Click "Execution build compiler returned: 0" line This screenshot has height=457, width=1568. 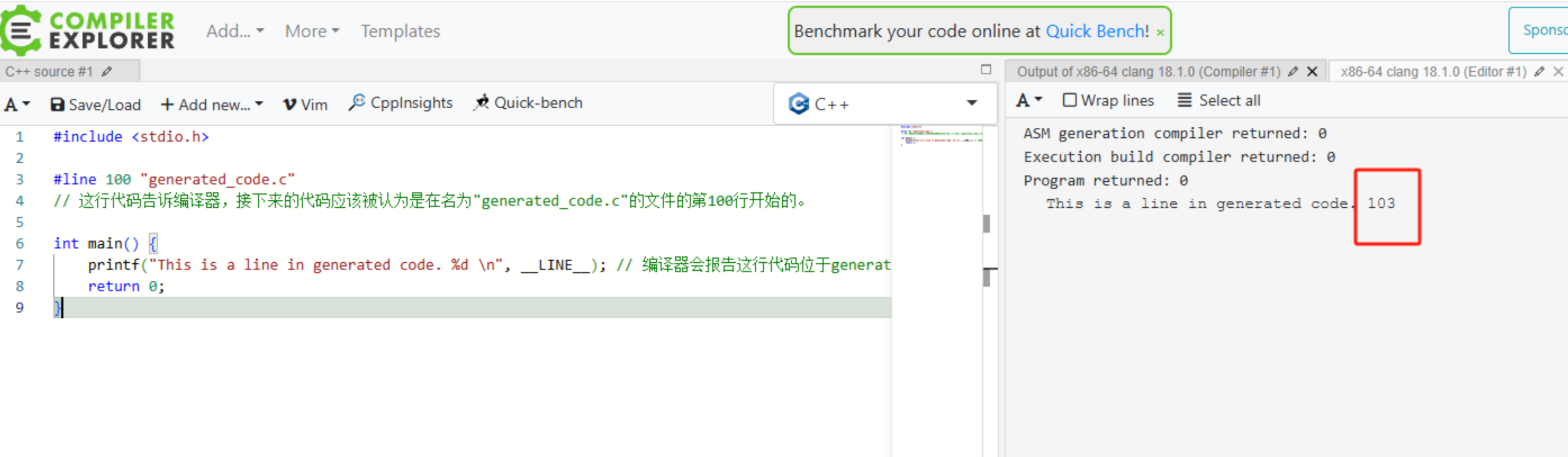(x=1179, y=157)
